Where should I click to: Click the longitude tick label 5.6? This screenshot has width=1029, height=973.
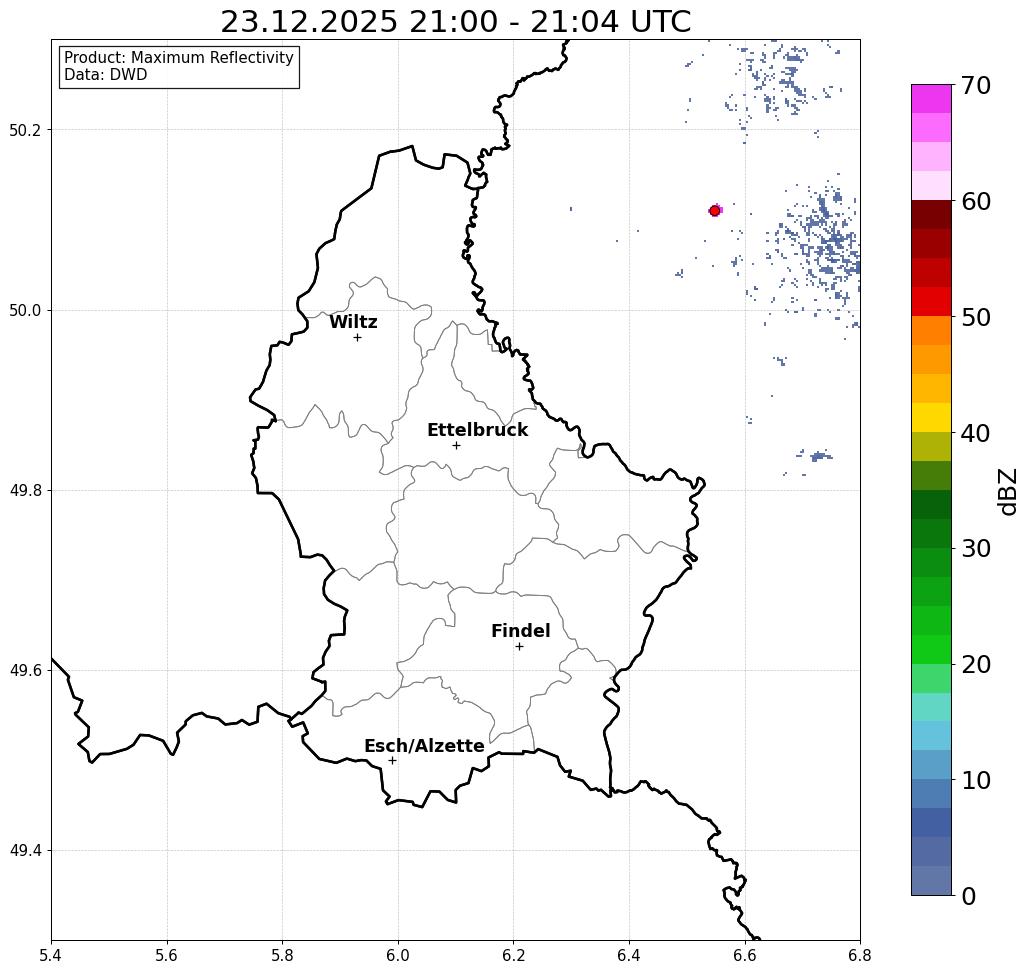(167, 955)
